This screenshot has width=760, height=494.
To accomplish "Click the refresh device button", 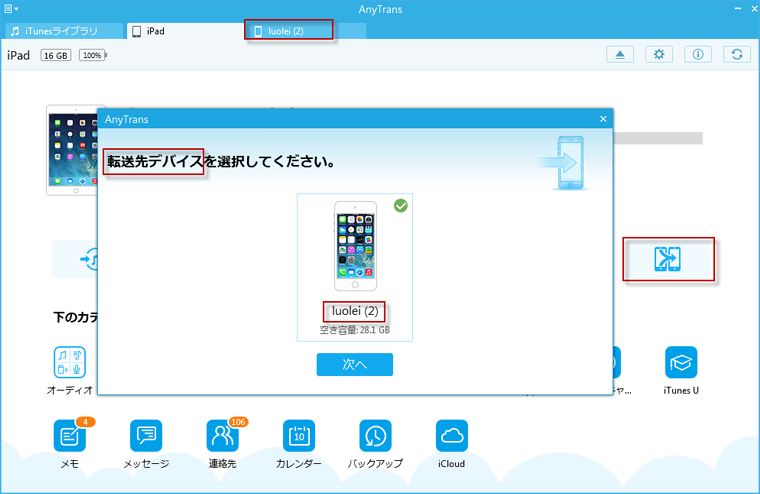I will 737,54.
